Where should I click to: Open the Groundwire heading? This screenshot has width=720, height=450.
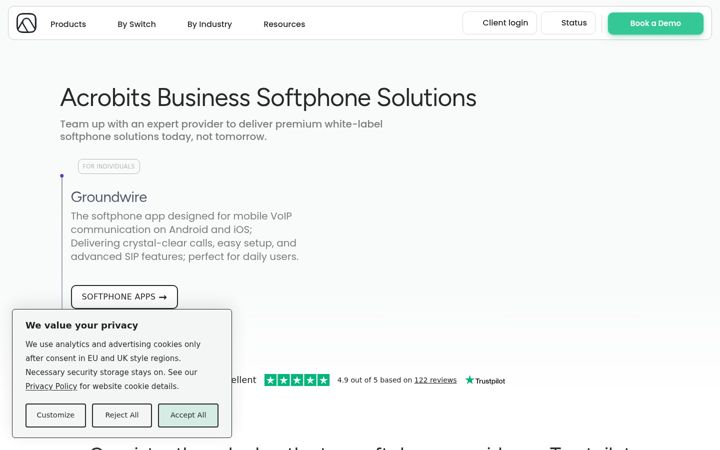coord(109,197)
